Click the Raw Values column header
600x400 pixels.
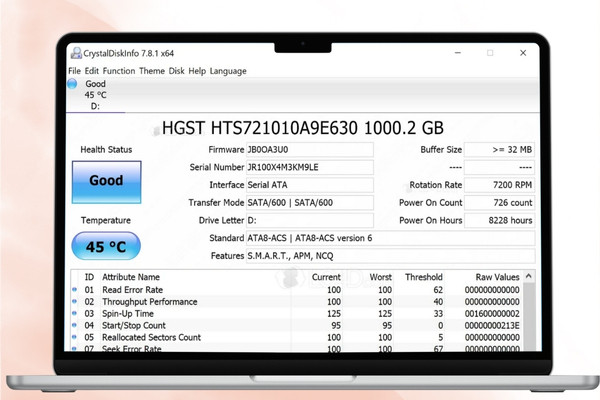pyautogui.click(x=497, y=277)
